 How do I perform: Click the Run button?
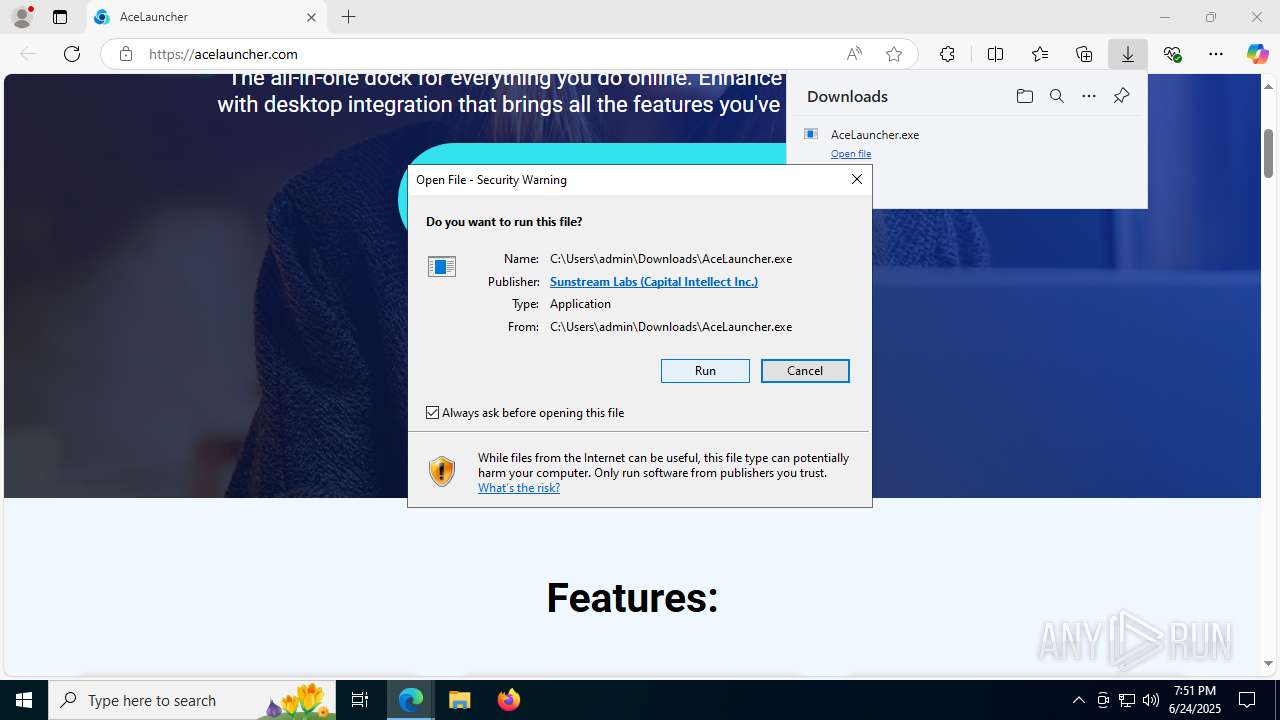705,371
